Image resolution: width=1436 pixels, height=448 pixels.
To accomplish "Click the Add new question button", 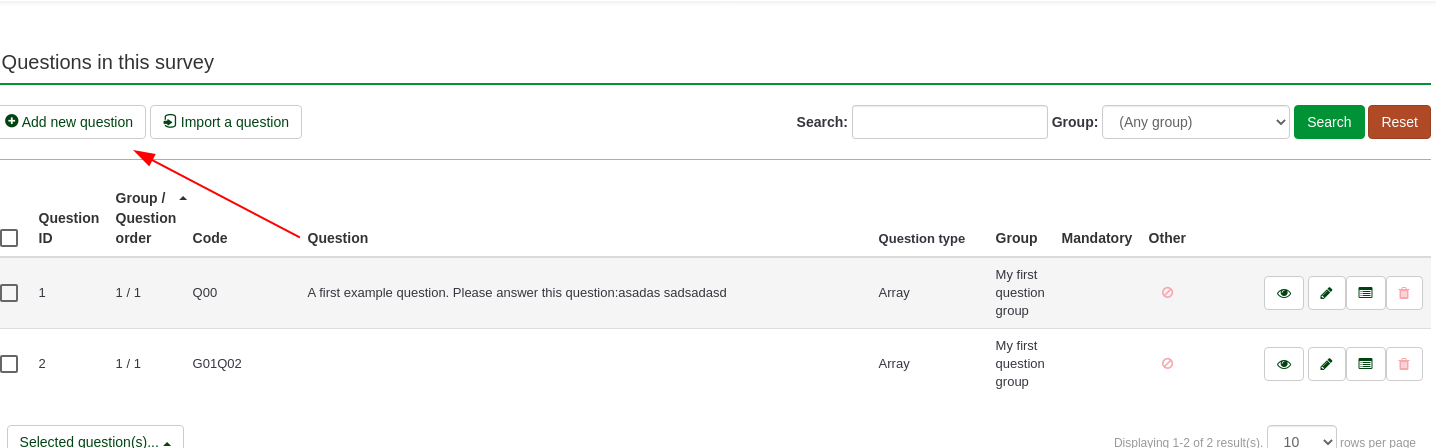I will [x=69, y=122].
